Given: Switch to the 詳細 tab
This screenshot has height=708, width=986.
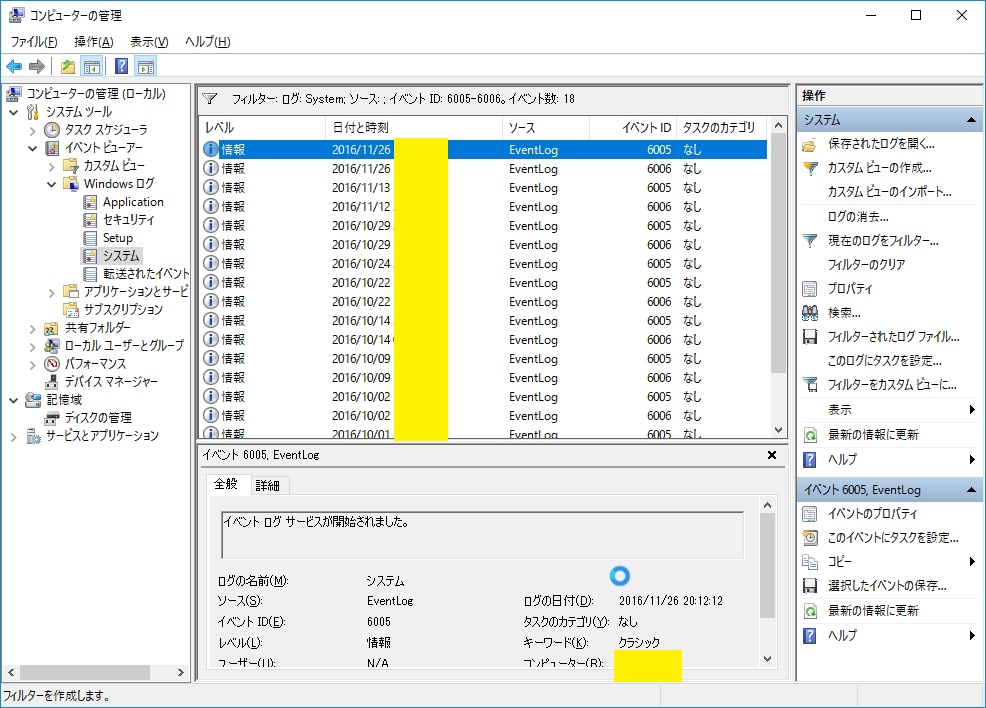Looking at the screenshot, I should click(268, 485).
